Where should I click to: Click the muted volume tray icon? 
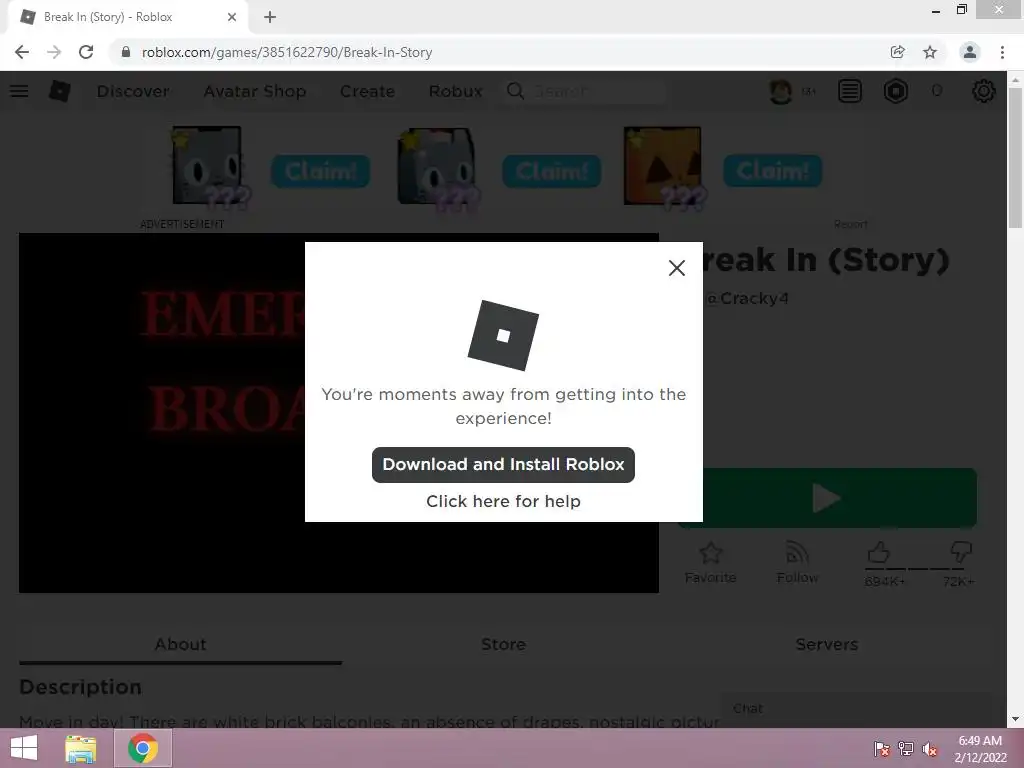tap(930, 748)
